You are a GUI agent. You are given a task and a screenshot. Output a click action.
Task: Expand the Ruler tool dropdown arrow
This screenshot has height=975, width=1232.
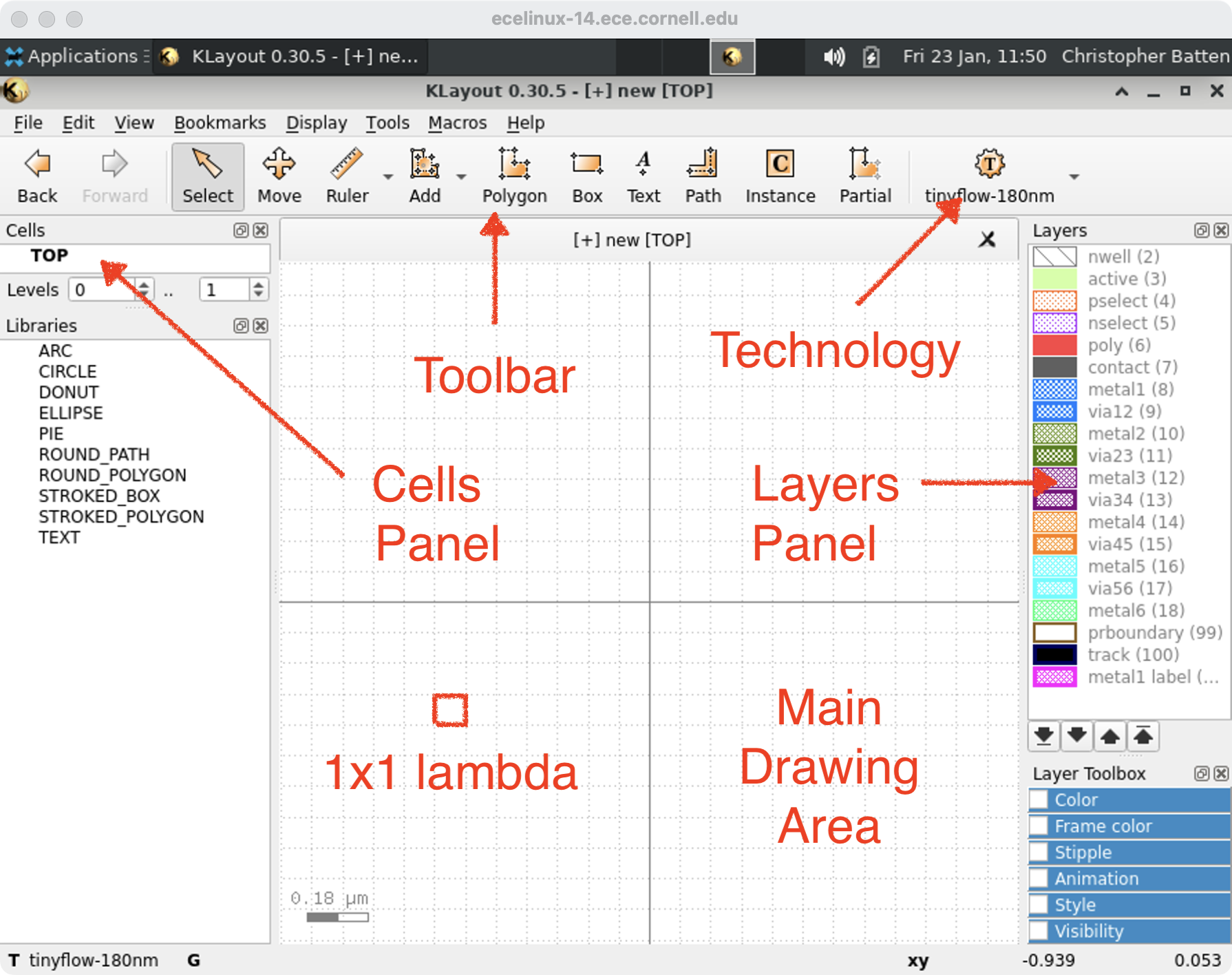388,177
